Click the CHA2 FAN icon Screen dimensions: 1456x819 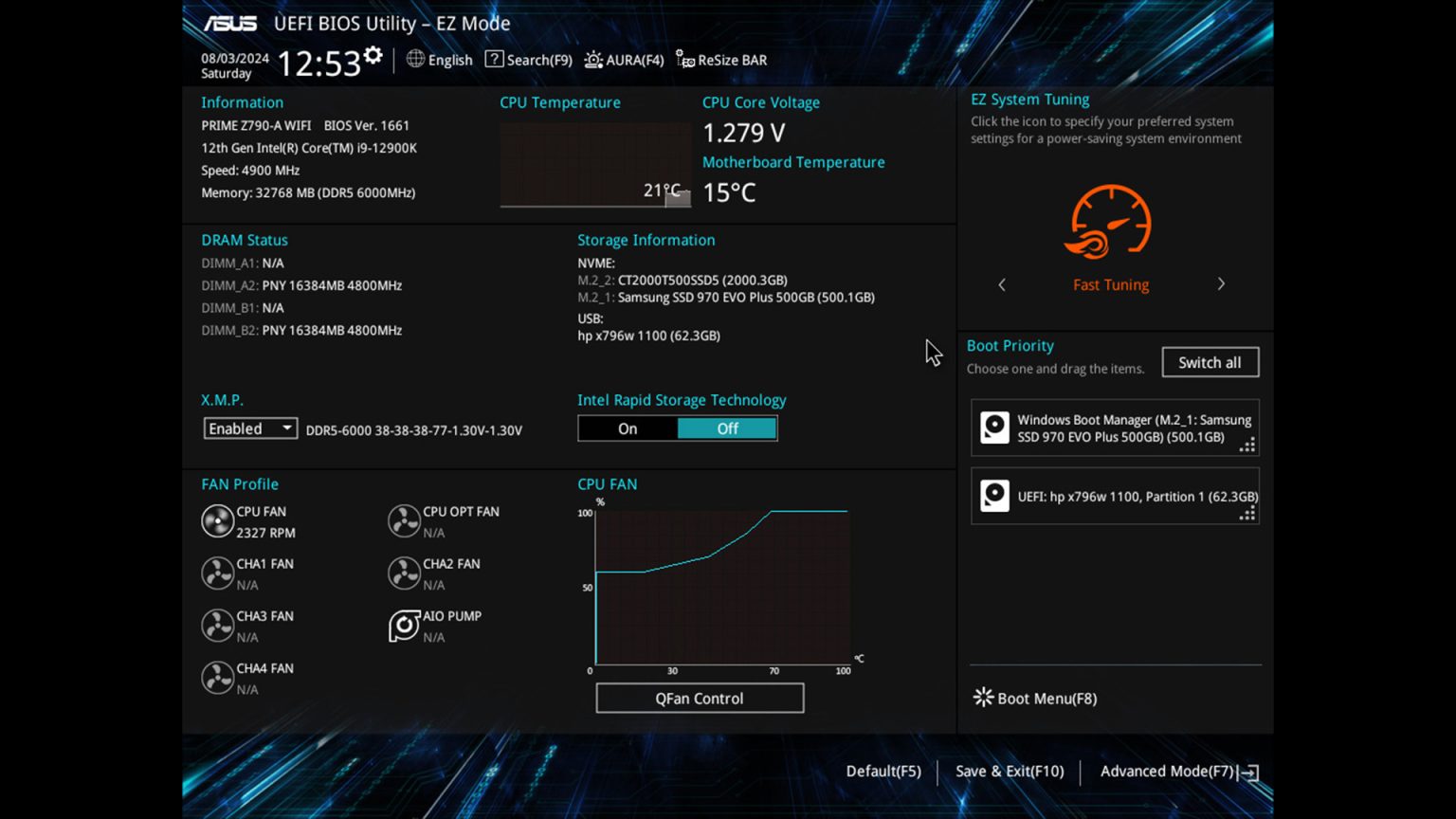tap(404, 573)
